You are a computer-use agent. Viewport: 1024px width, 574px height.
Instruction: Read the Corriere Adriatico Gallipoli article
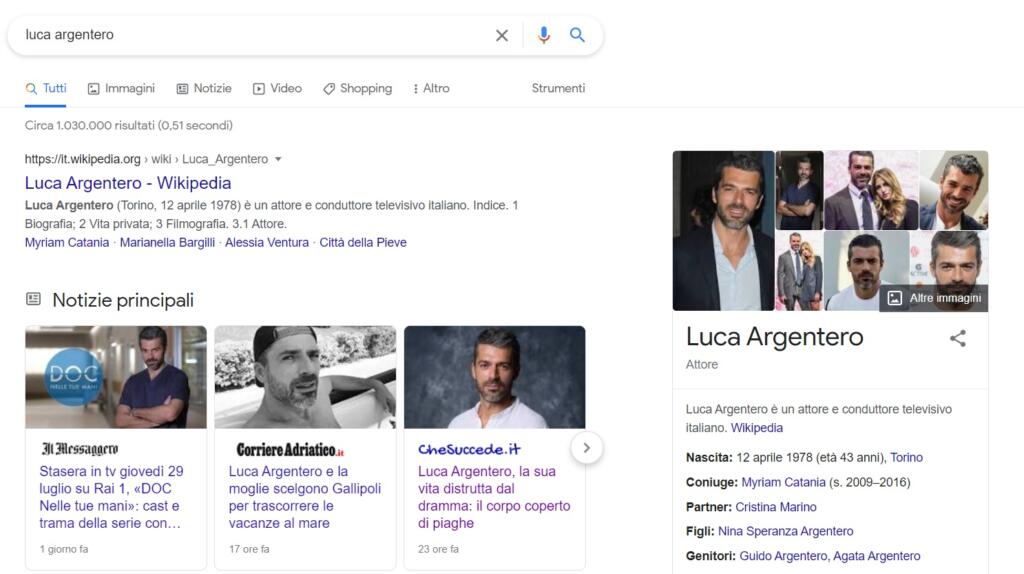tap(304, 497)
